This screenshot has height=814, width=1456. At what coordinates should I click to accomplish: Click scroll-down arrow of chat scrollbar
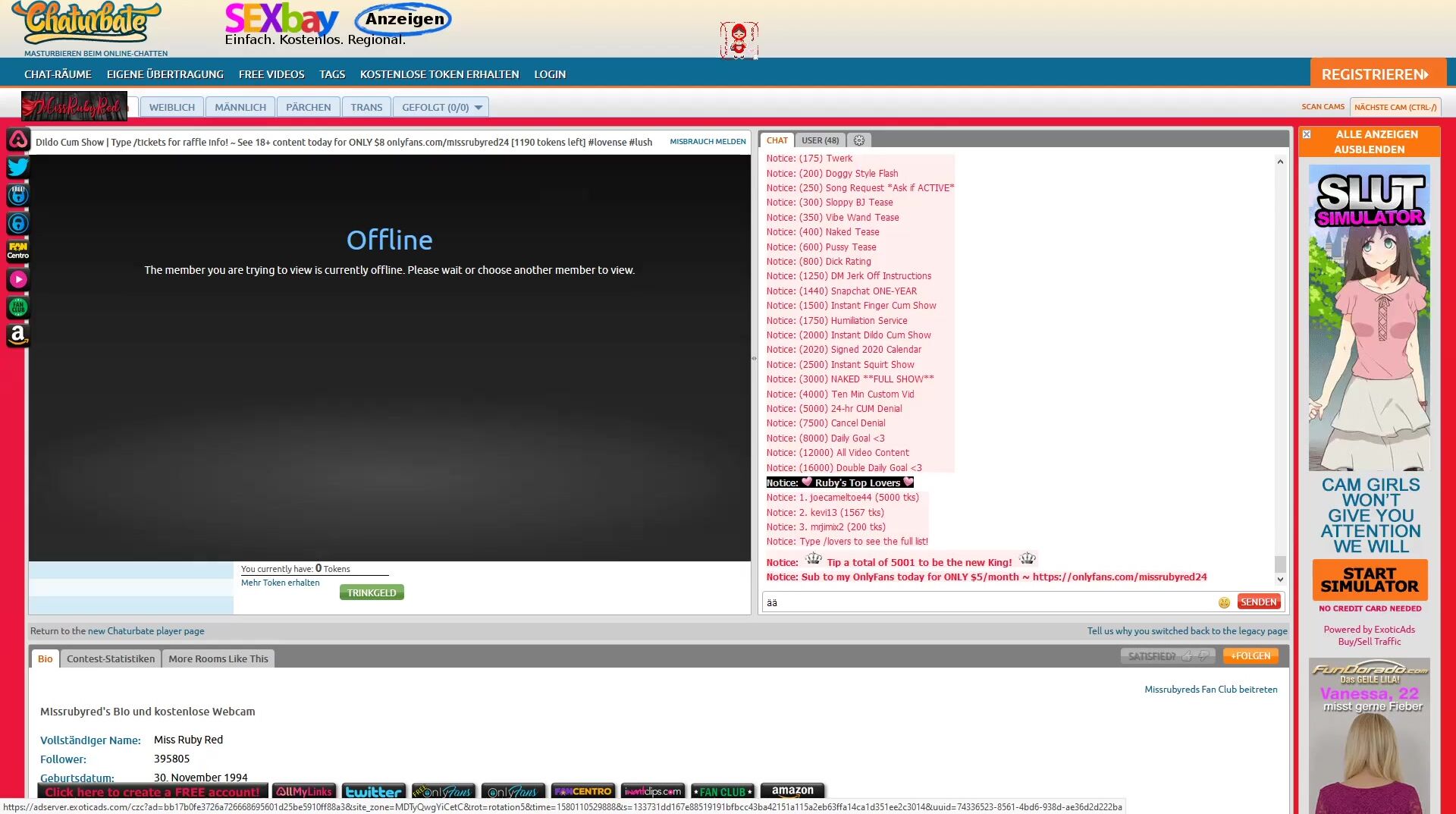(x=1280, y=580)
